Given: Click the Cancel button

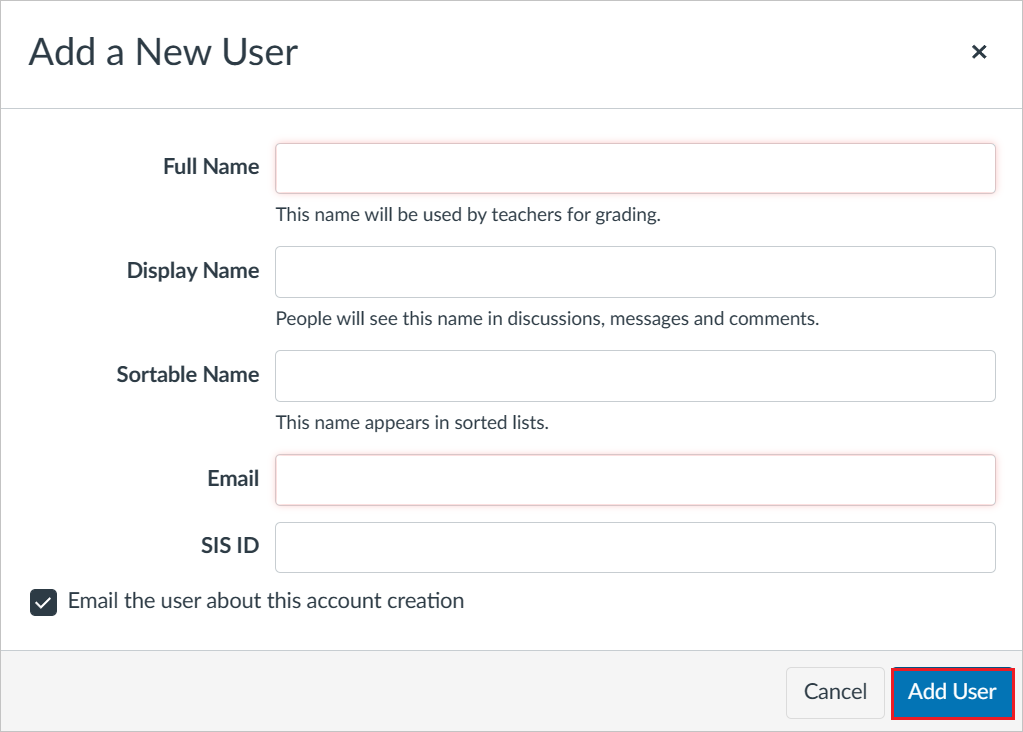Looking at the screenshot, I should [834, 692].
